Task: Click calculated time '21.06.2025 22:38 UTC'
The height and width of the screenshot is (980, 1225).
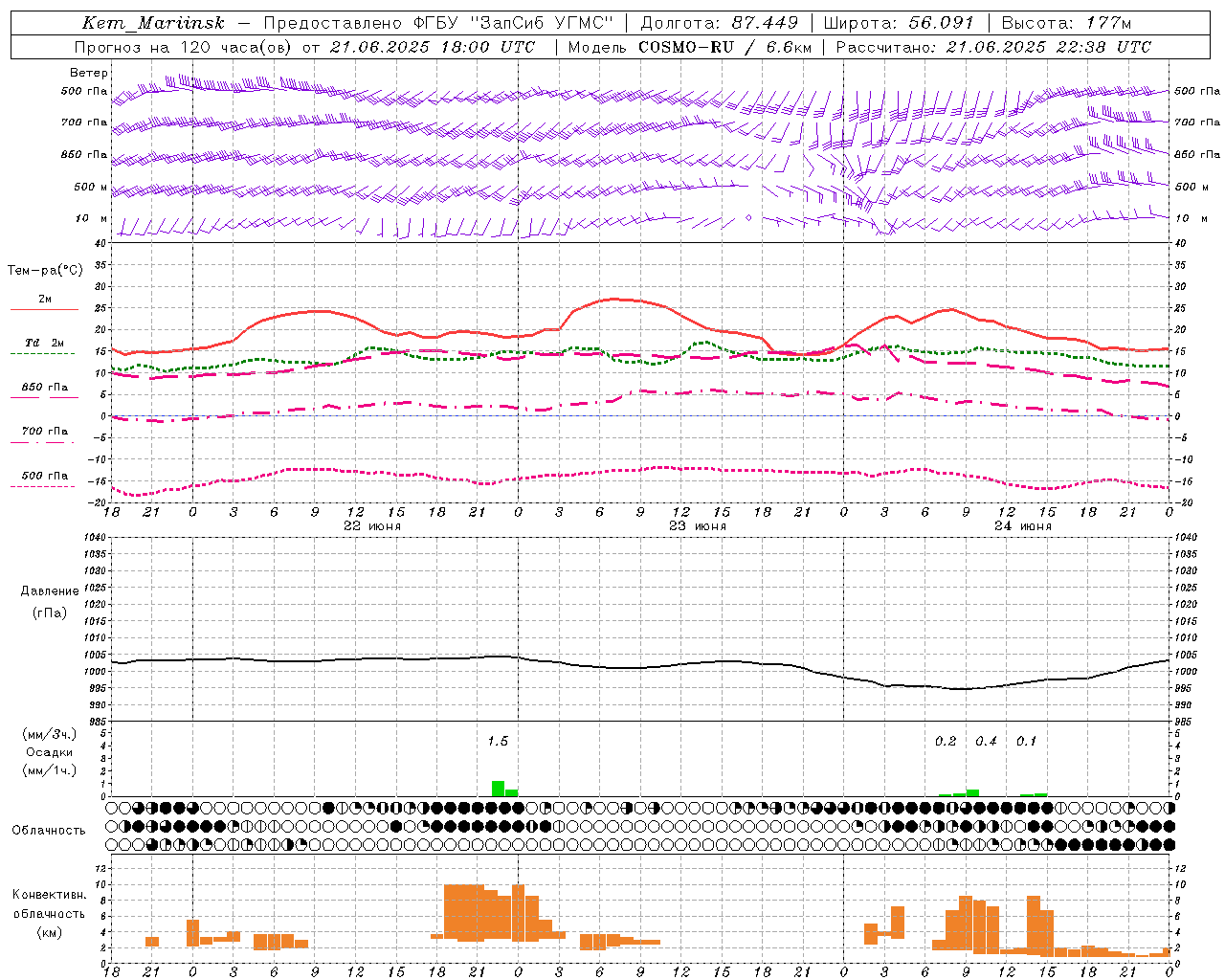Action: pos(1049,47)
